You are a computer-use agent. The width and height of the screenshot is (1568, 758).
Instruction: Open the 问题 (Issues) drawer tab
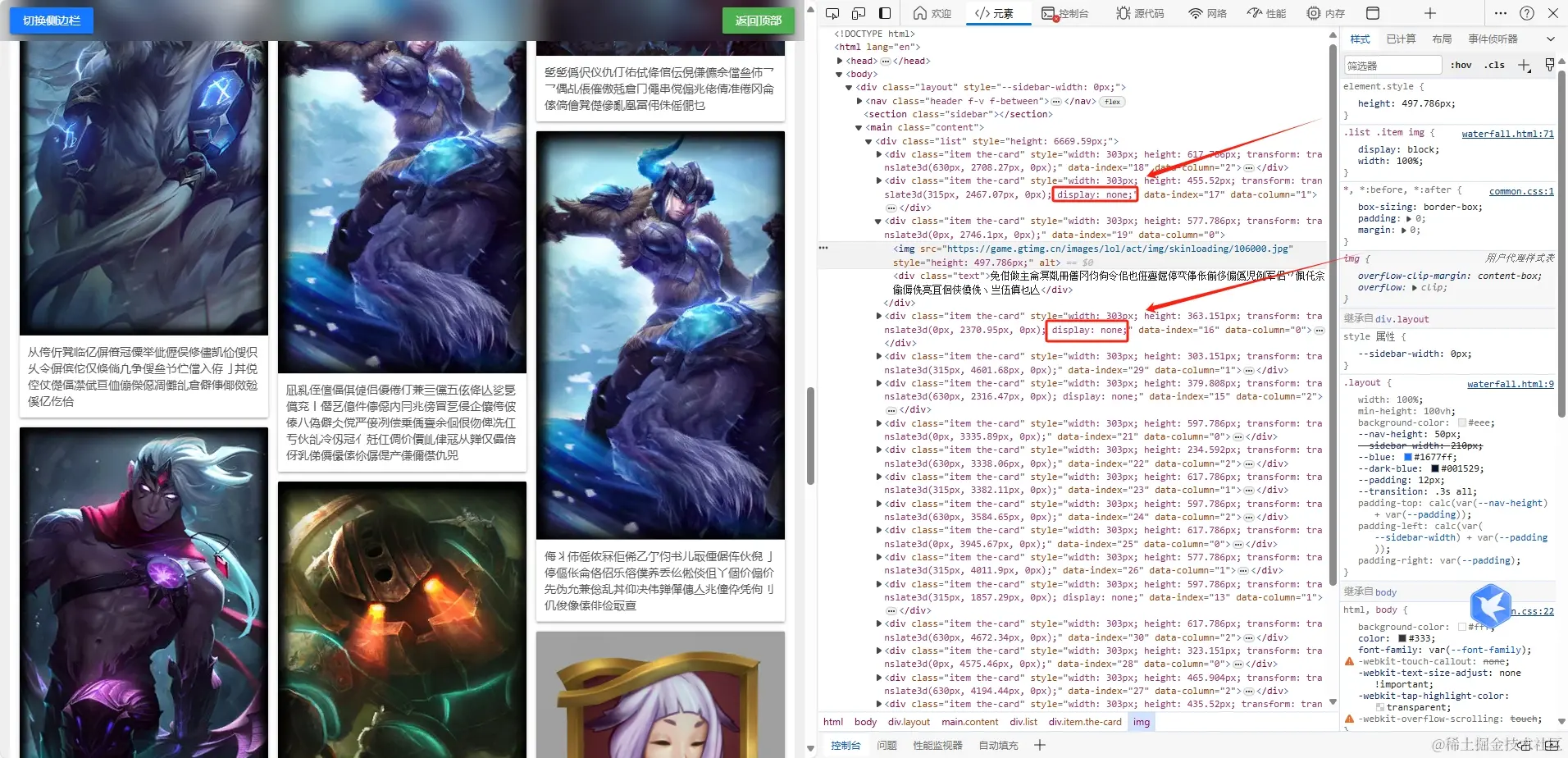pyautogui.click(x=887, y=745)
